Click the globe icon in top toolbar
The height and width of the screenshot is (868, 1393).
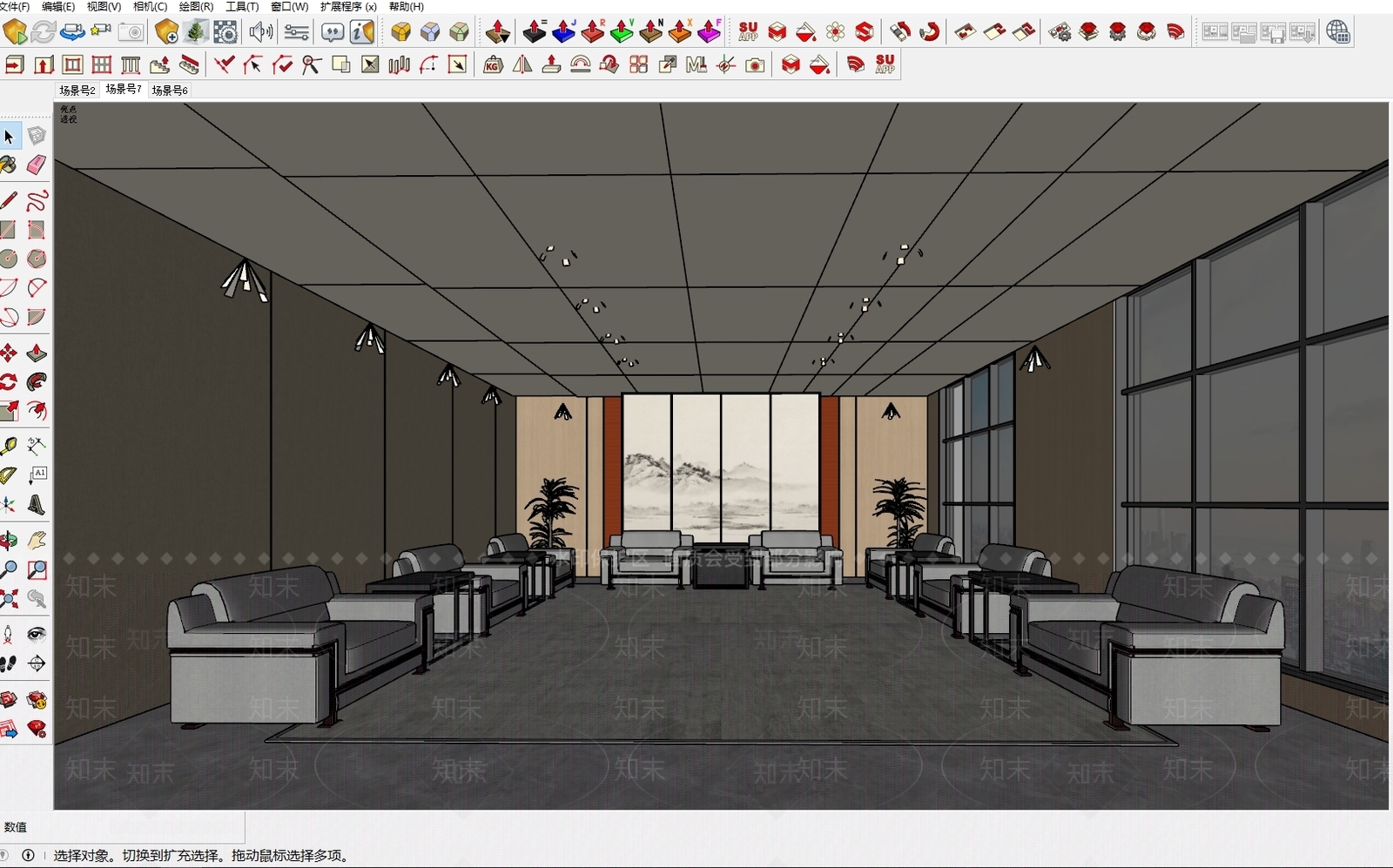pyautogui.click(x=1338, y=32)
